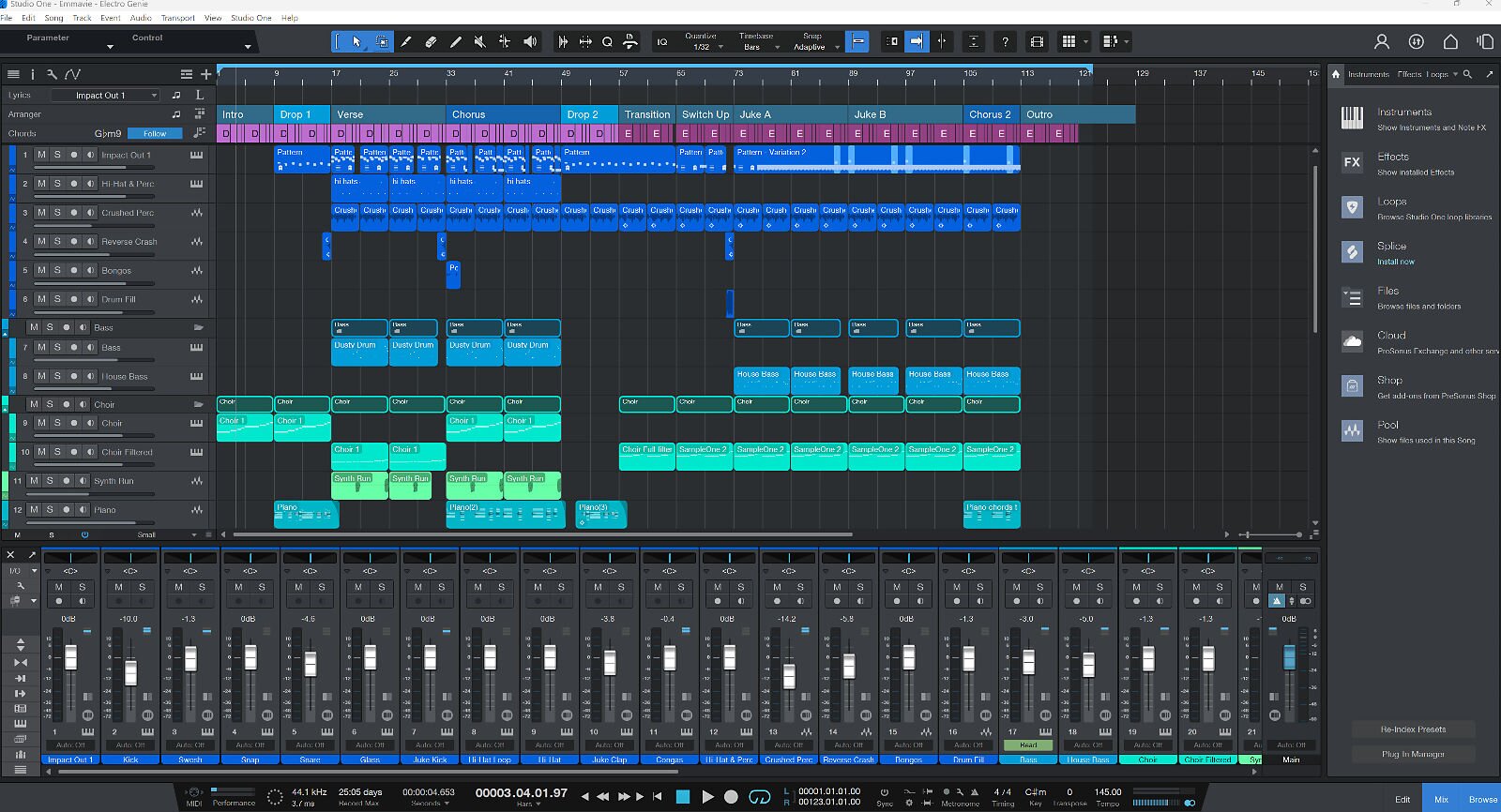Open the track inspector info icon
1501x812 pixels.
tap(33, 74)
